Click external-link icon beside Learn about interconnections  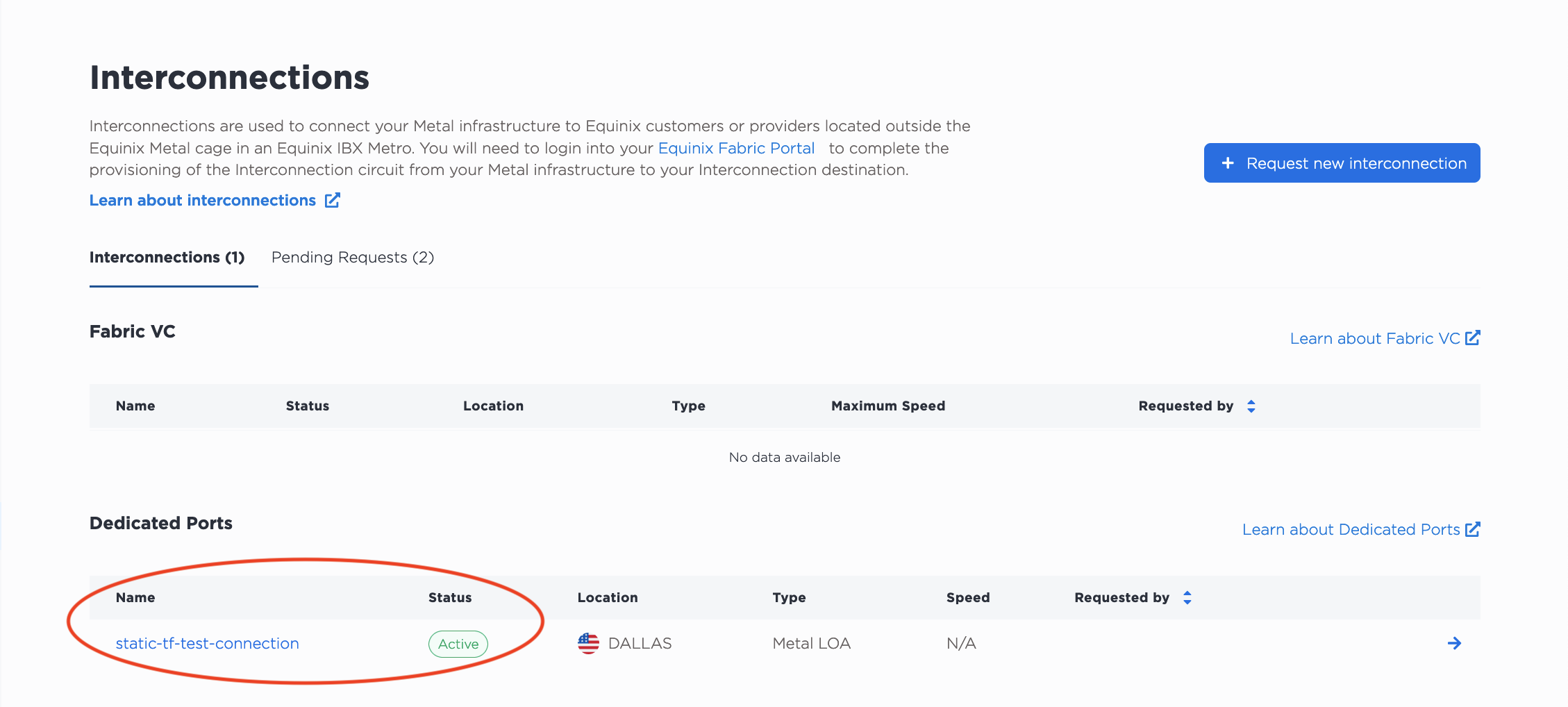[x=333, y=200]
